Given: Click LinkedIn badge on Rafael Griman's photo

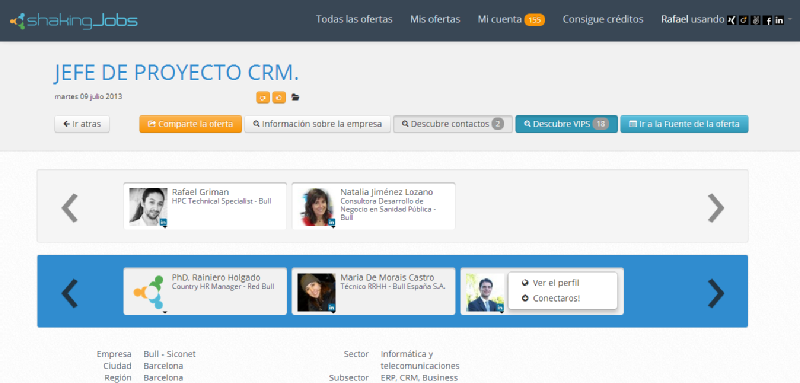Looking at the screenshot, I should coord(163,222).
